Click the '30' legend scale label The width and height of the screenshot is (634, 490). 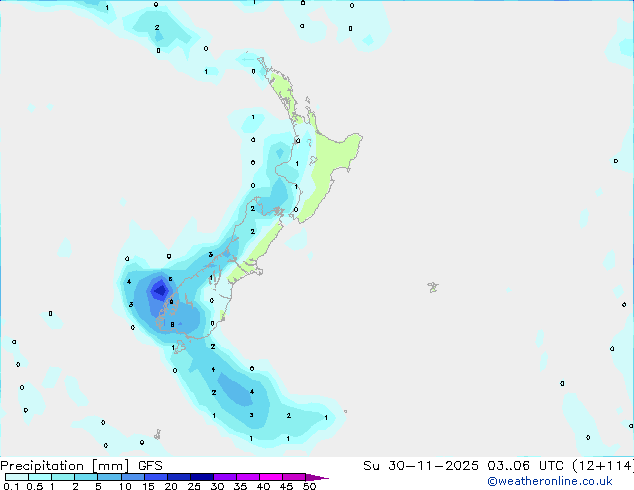pos(217,486)
